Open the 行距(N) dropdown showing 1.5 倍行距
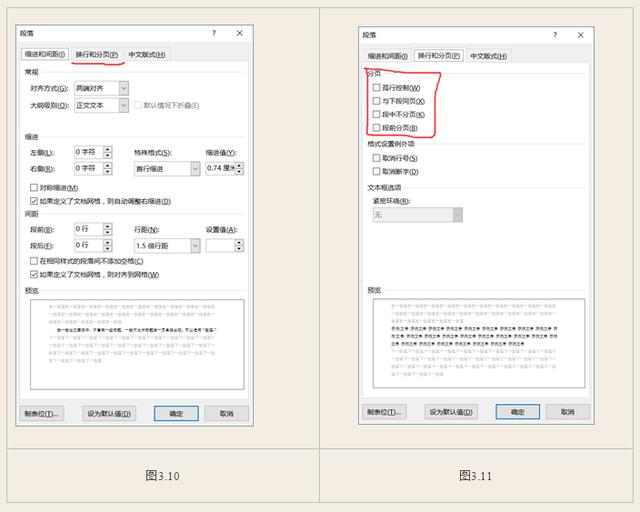Screen dimensions: 640x512 [195, 245]
